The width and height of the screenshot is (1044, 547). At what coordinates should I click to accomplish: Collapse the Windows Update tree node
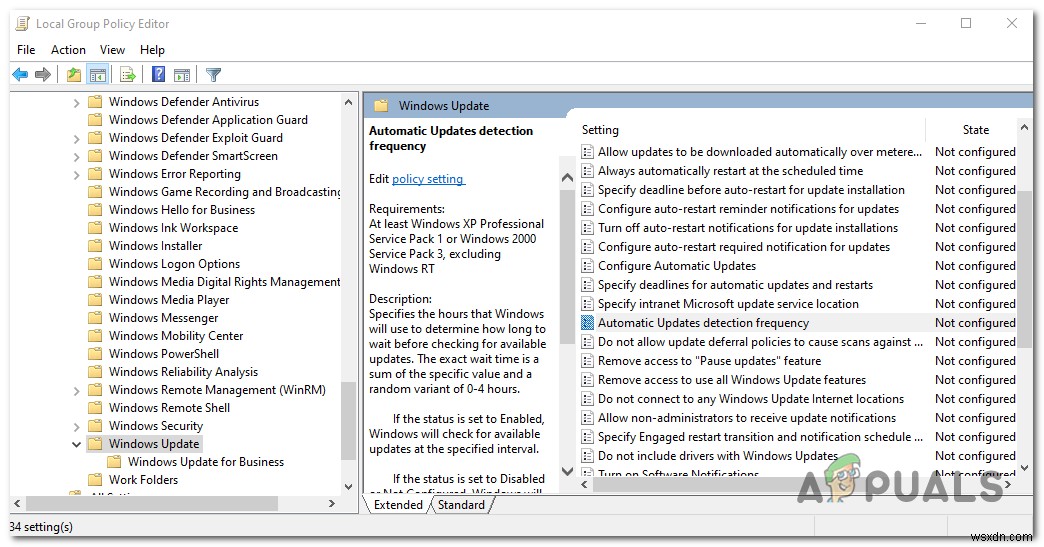tap(76, 444)
